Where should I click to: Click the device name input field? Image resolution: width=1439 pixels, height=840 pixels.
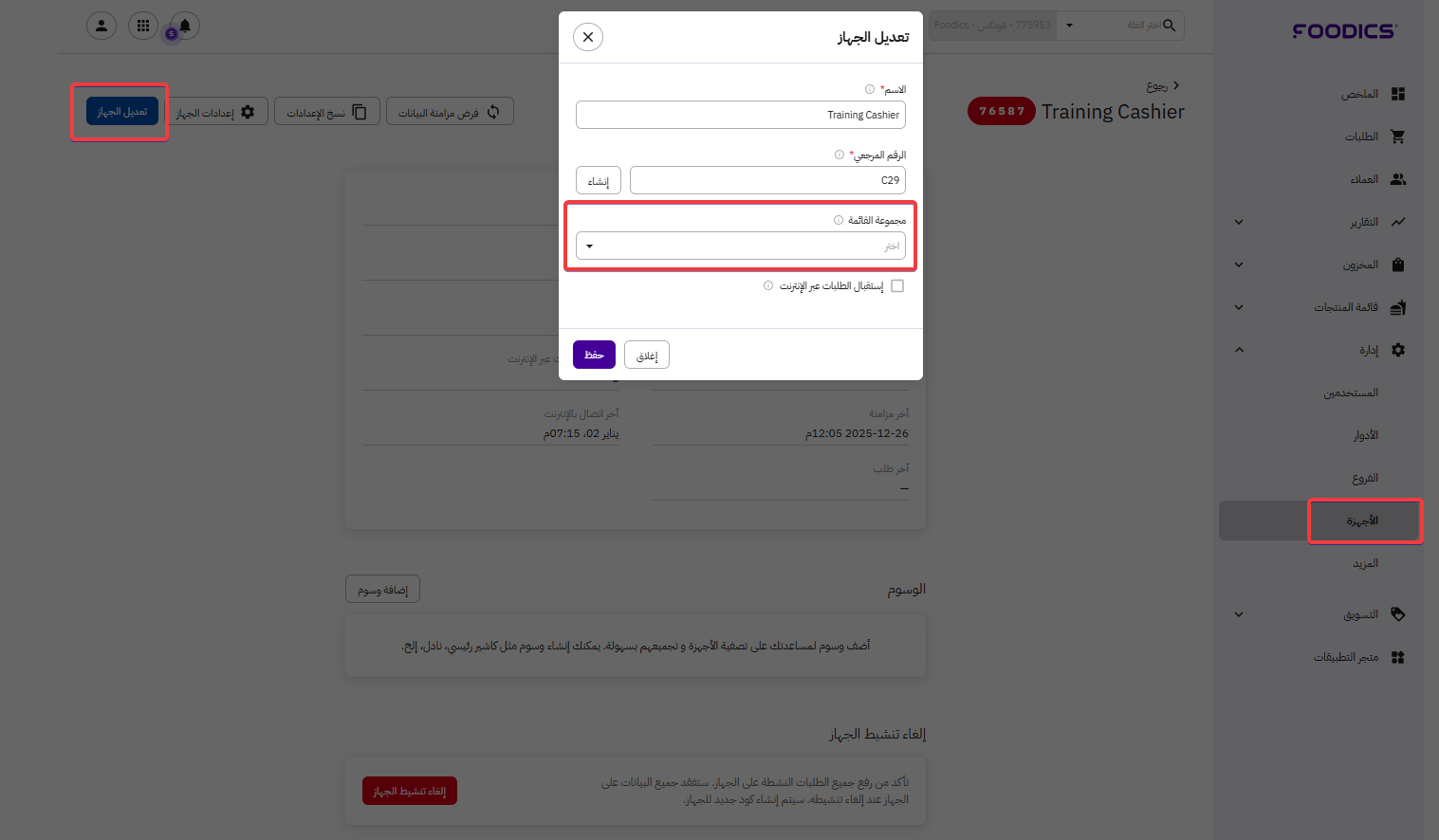coord(741,115)
